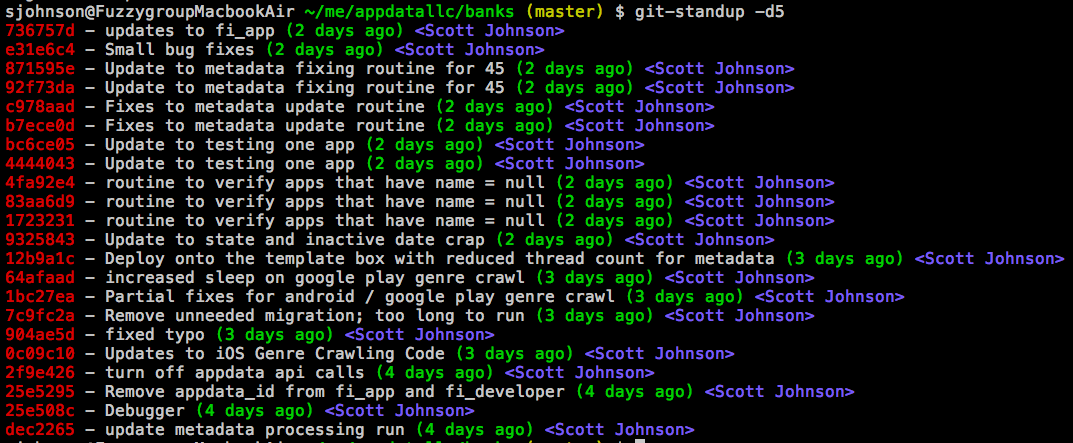Select commit hash 7c9fc2a
The height and width of the screenshot is (443, 1073).
coord(40,316)
